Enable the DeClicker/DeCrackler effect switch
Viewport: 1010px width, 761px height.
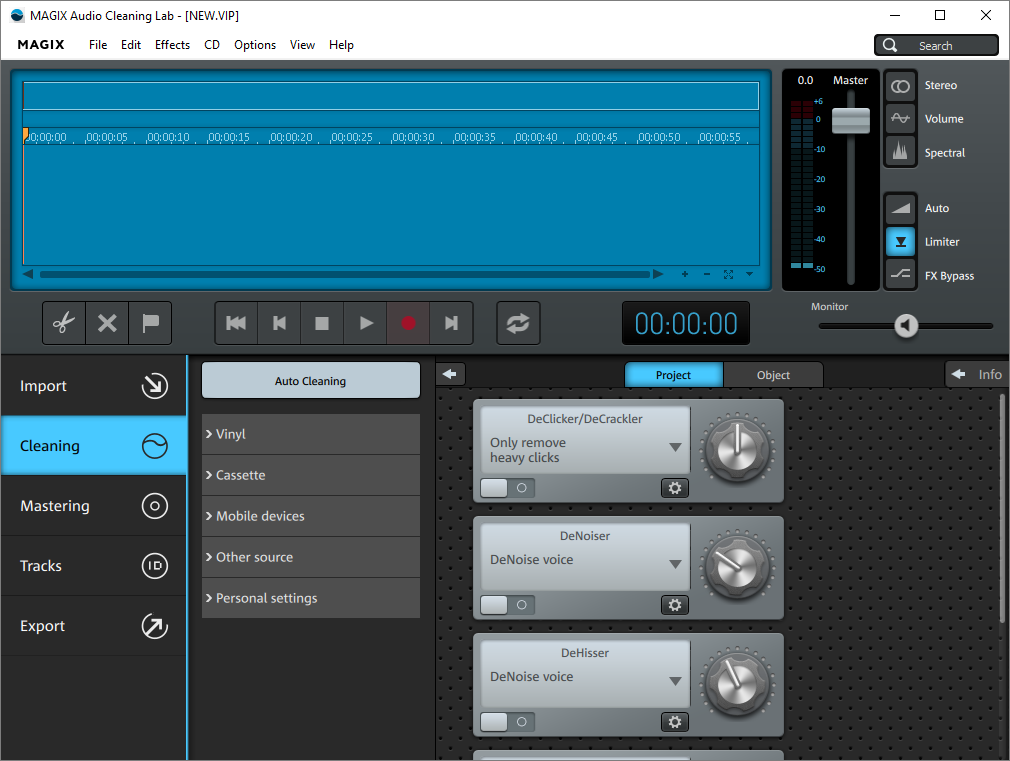[508, 488]
